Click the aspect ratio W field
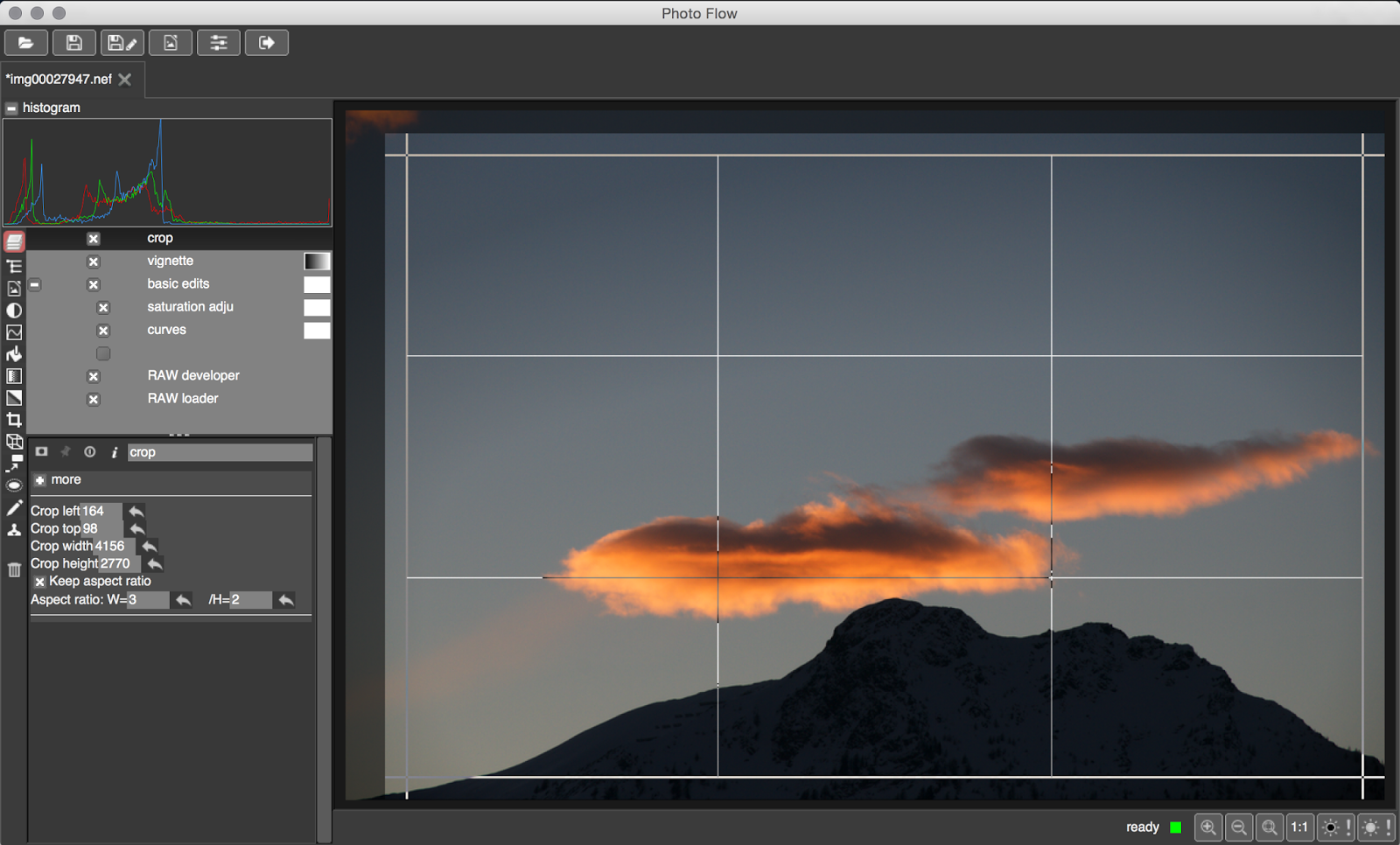1400x845 pixels. pos(148,599)
